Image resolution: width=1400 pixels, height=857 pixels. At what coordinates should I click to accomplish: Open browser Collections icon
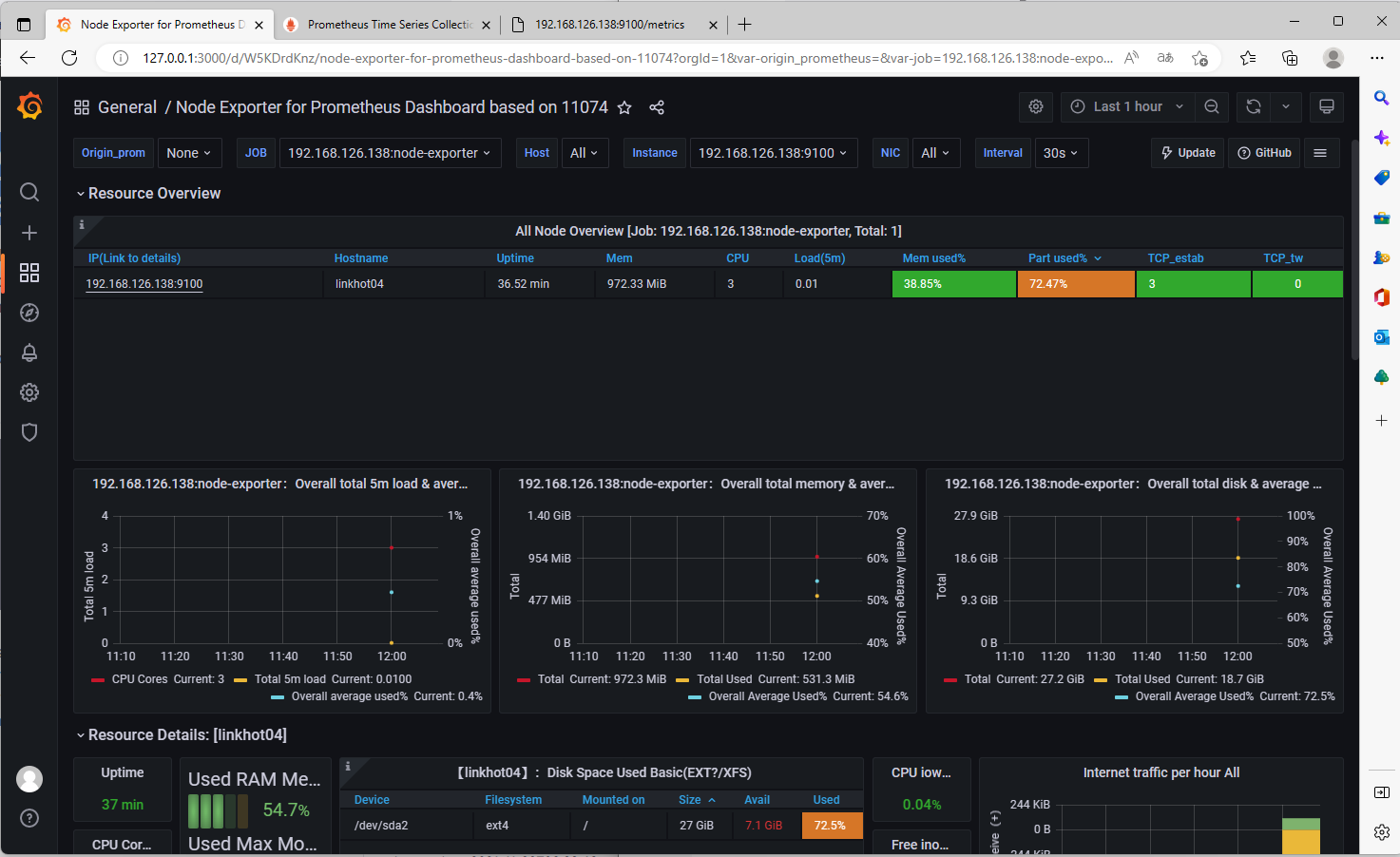1290,58
